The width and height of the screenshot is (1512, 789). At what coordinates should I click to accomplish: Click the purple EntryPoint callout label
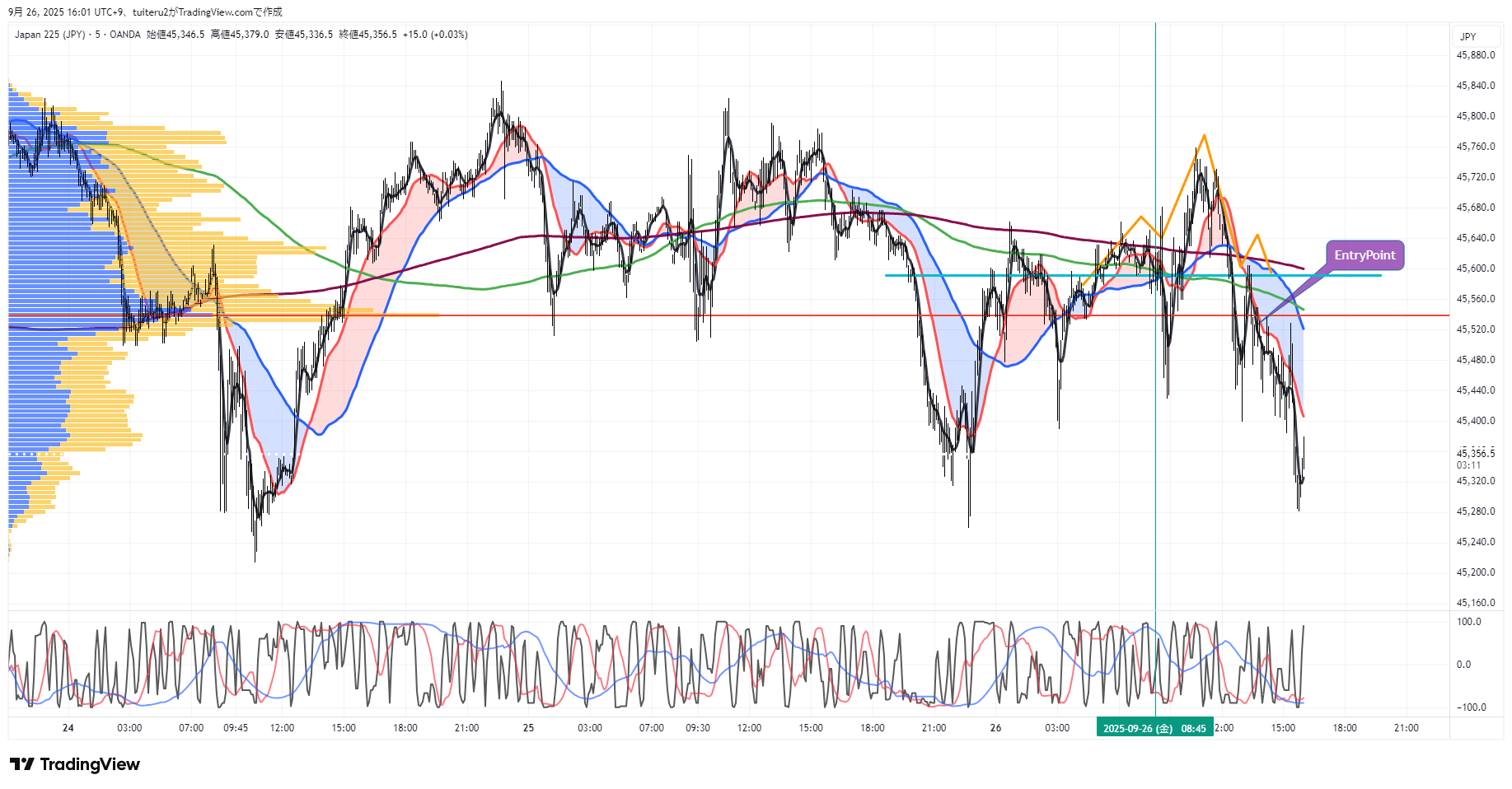(1365, 255)
